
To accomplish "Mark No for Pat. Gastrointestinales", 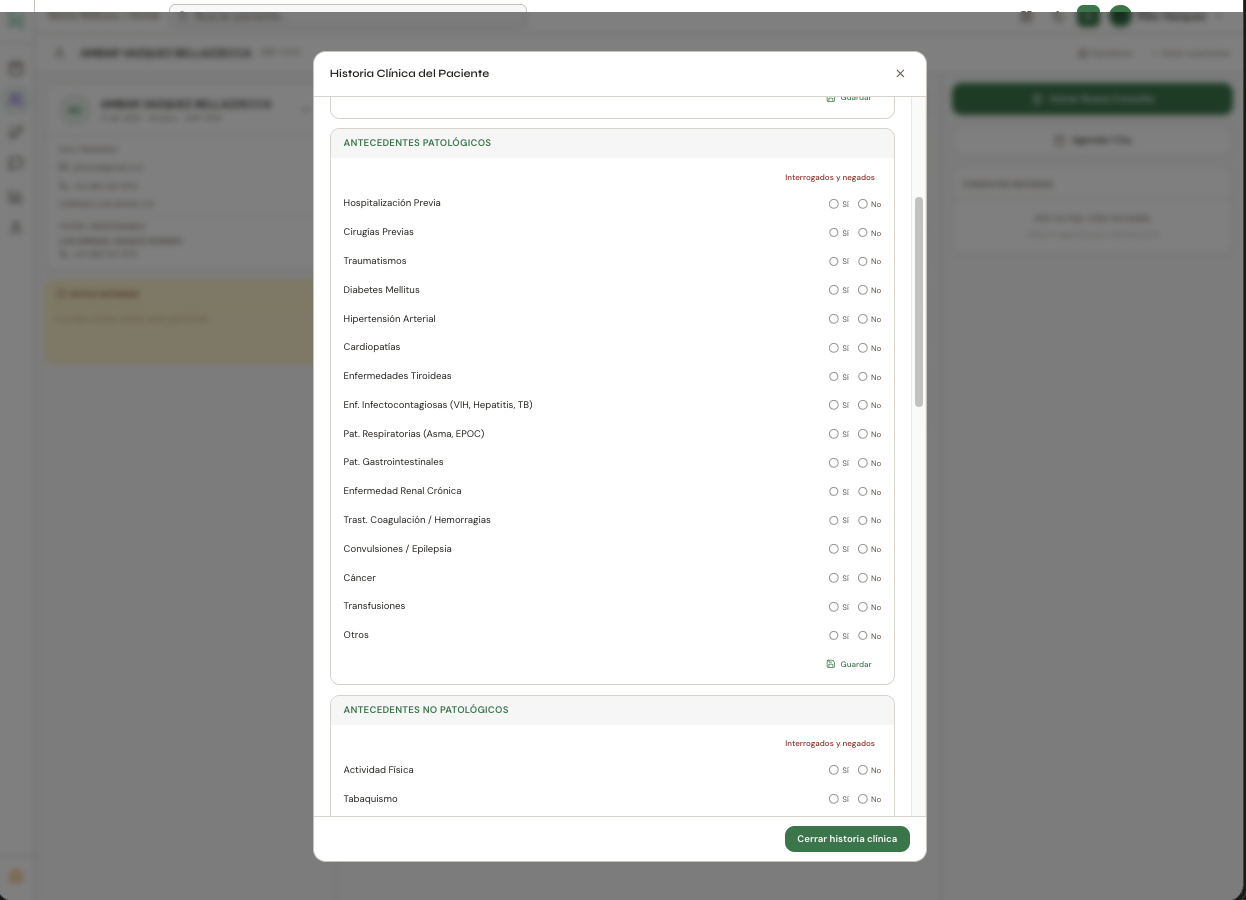I will 862,462.
